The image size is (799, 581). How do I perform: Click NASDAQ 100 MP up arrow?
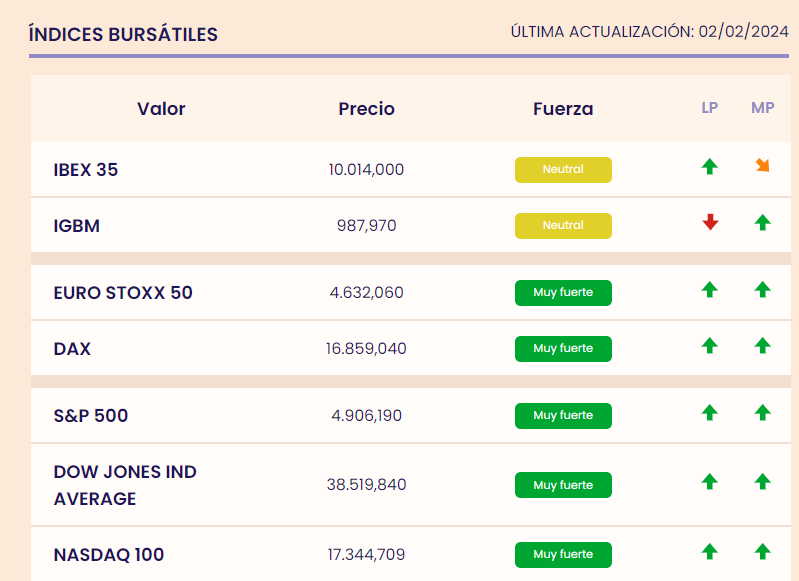click(762, 551)
